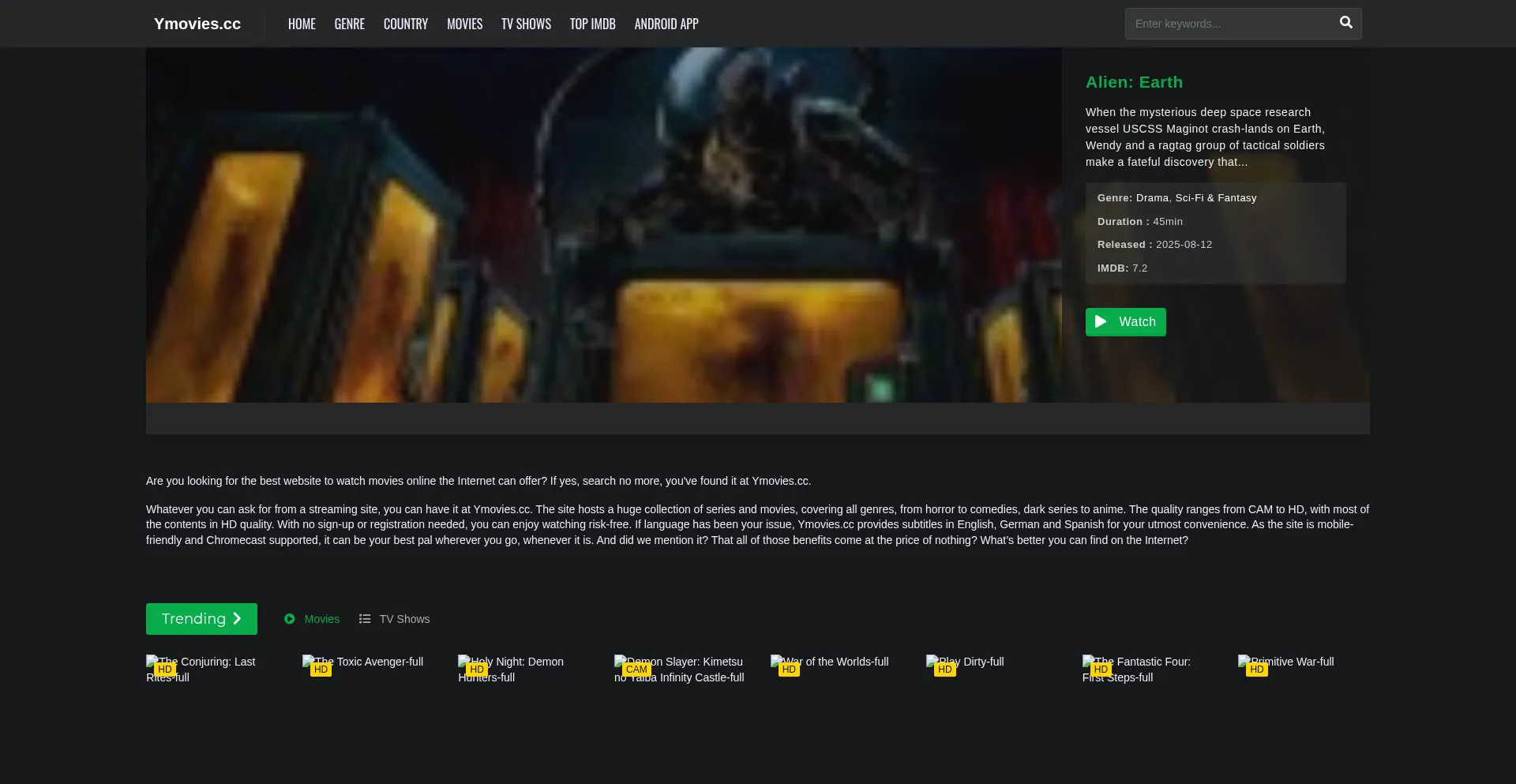Click the CAM badge on Demon Slayer
The image size is (1516, 784).
[636, 670]
